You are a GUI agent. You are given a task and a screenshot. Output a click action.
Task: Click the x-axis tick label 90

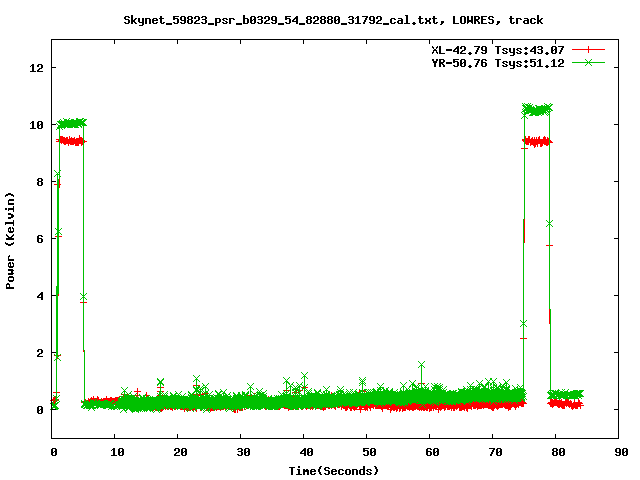tap(621, 452)
